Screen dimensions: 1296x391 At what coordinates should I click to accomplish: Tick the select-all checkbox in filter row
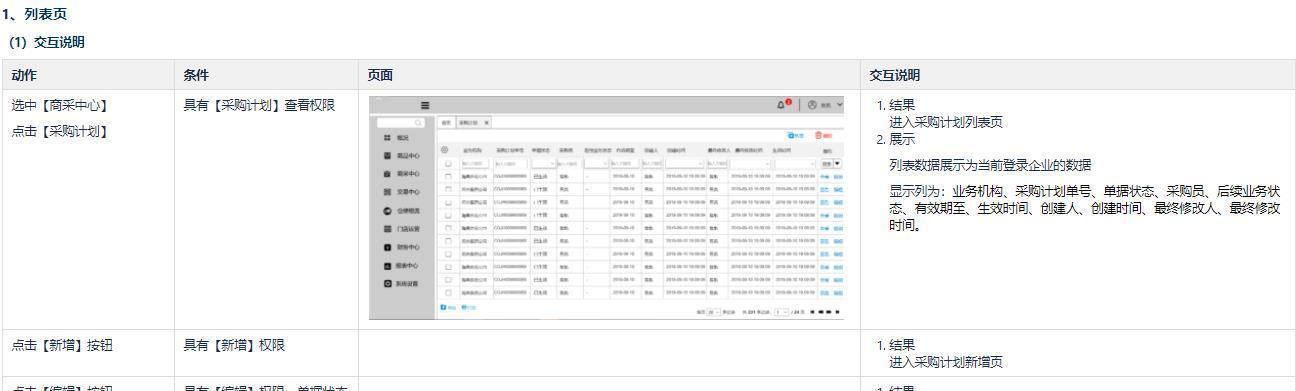pos(448,163)
